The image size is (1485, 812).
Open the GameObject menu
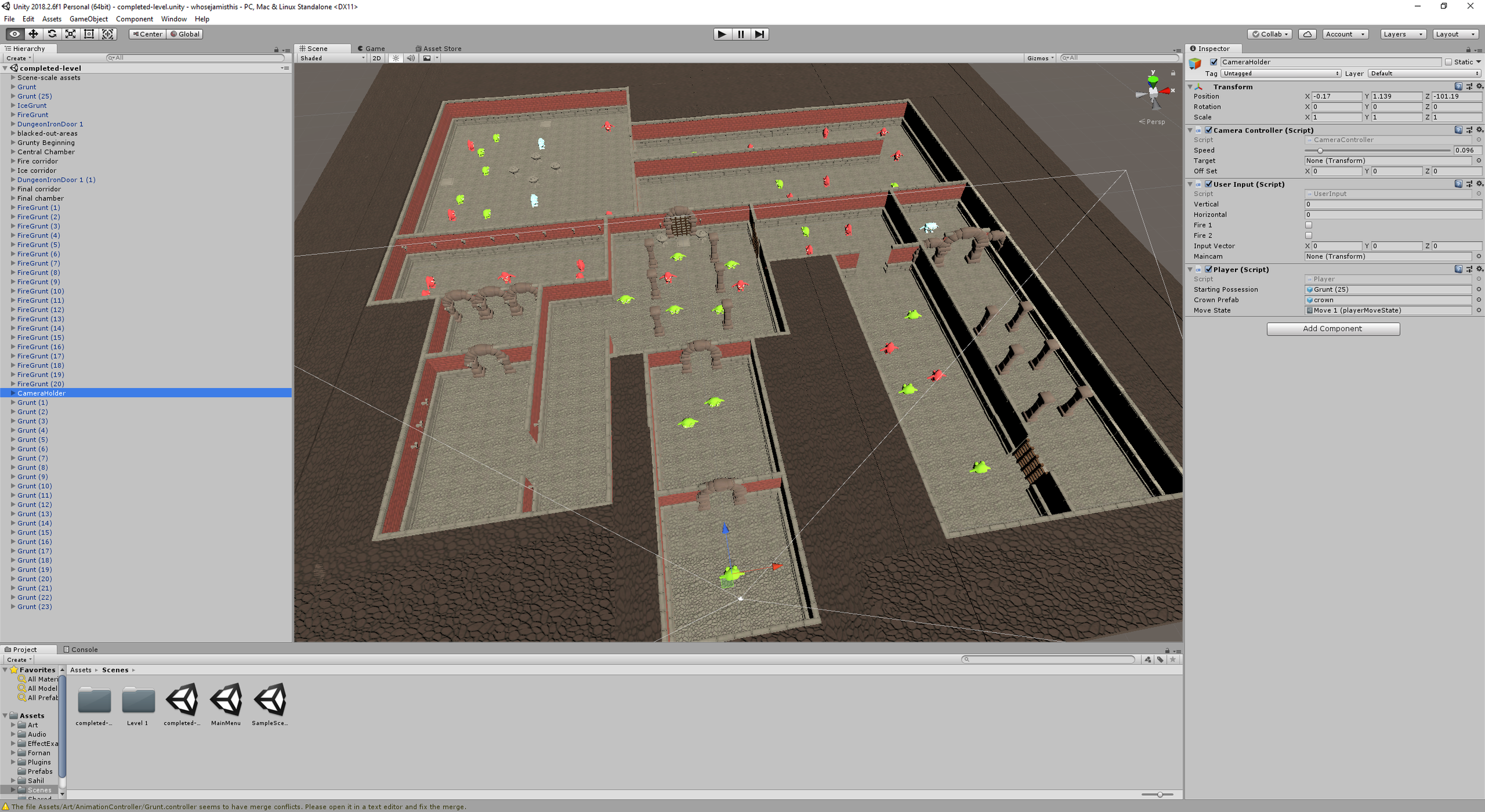click(x=89, y=19)
